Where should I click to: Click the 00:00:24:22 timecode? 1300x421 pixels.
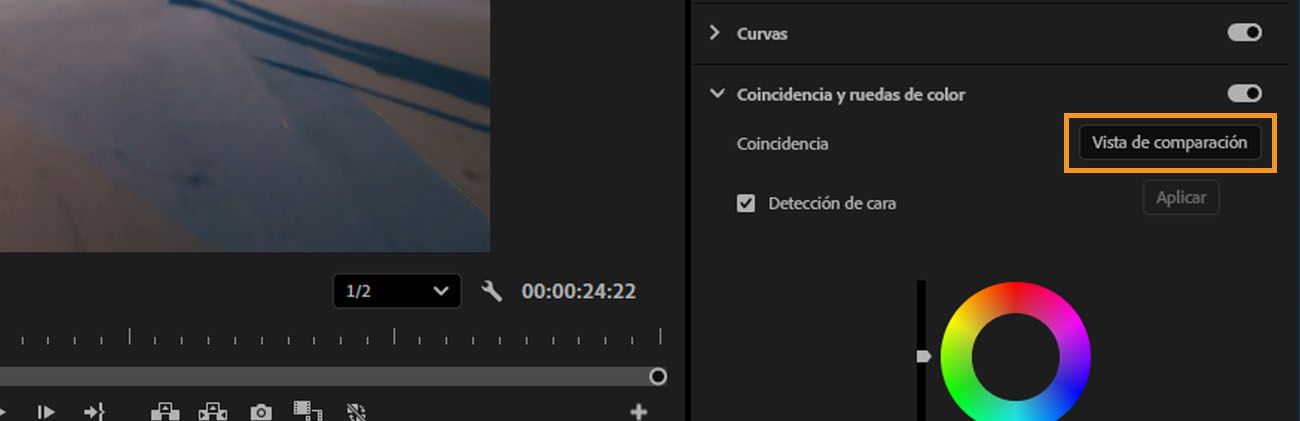[x=578, y=292]
